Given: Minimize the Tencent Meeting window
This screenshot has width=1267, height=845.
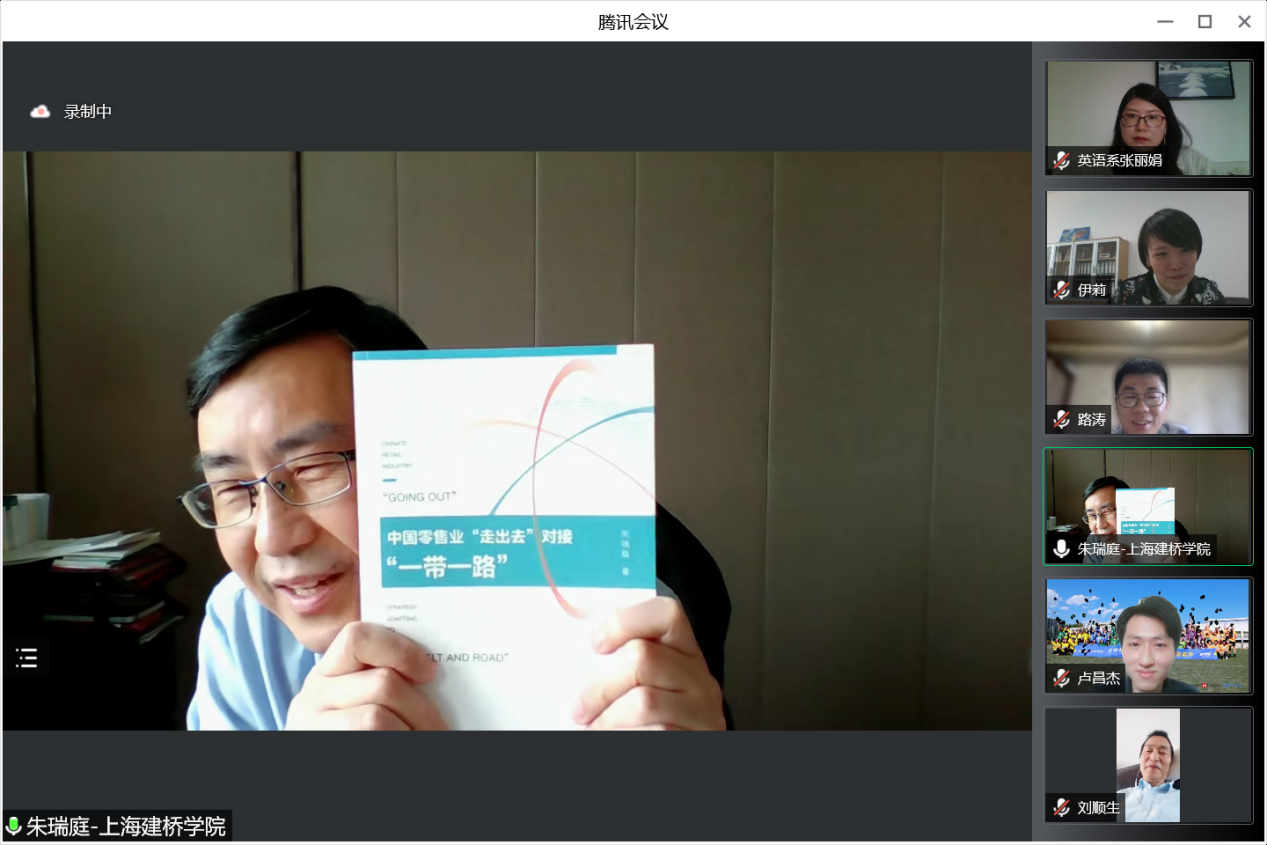Looking at the screenshot, I should [1165, 21].
